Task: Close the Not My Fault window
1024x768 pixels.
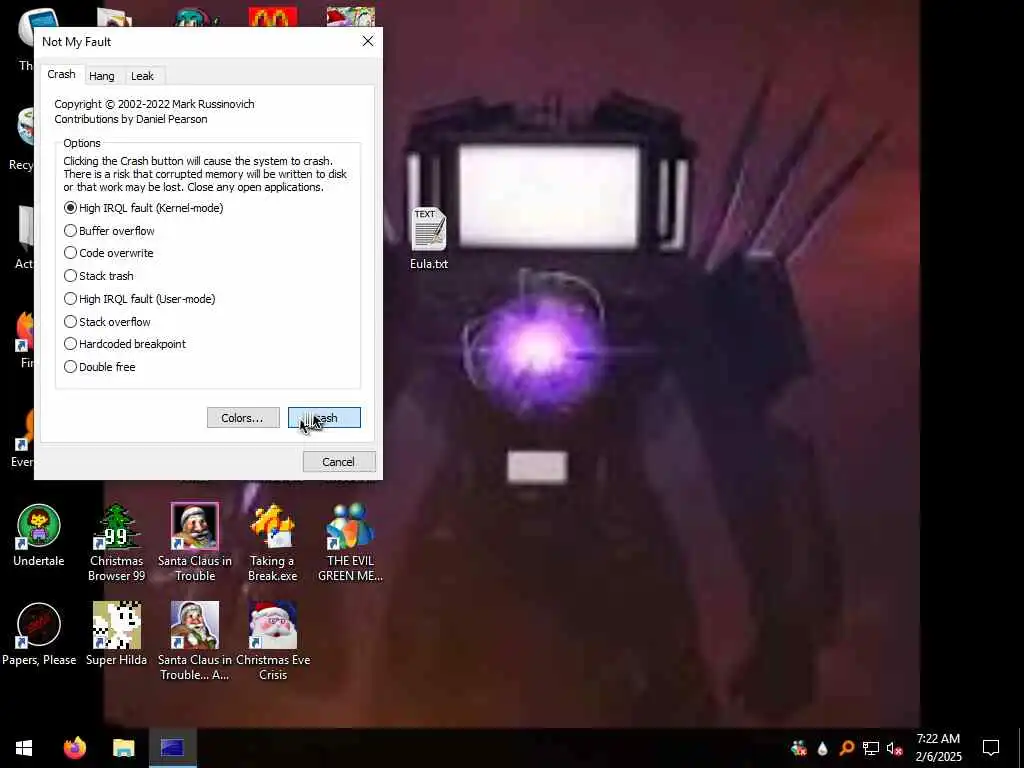Action: (x=368, y=41)
